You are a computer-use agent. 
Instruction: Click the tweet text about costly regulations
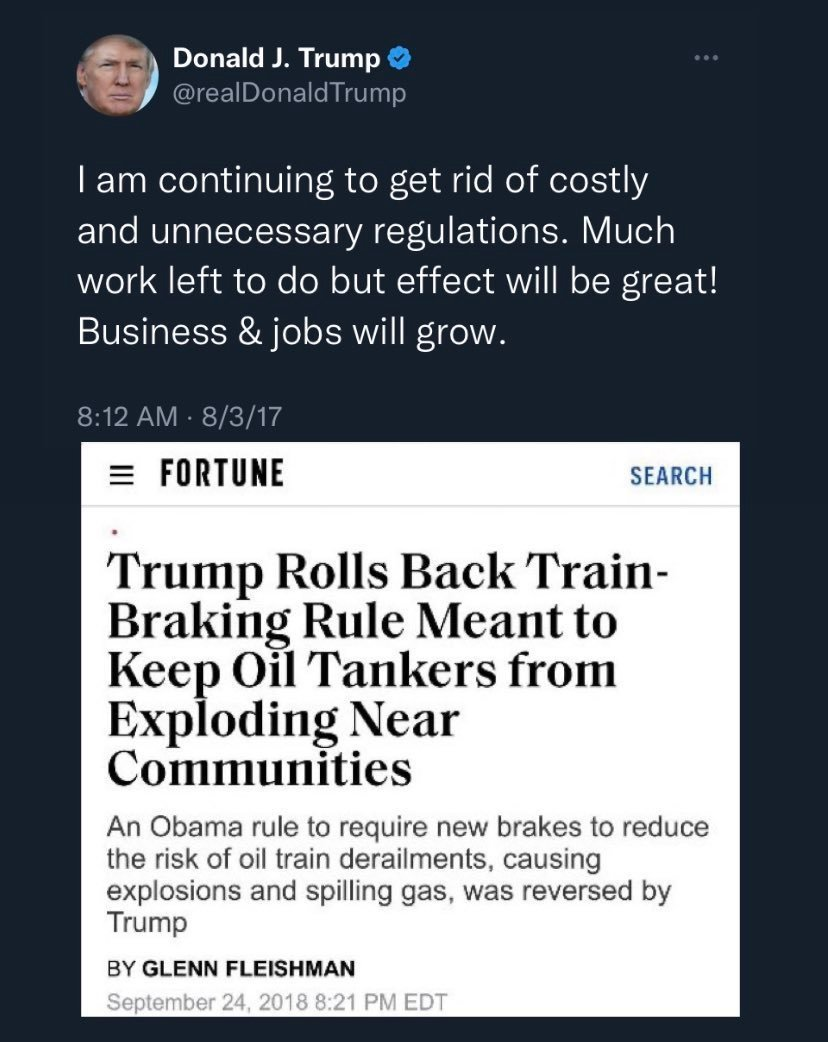pos(397,256)
